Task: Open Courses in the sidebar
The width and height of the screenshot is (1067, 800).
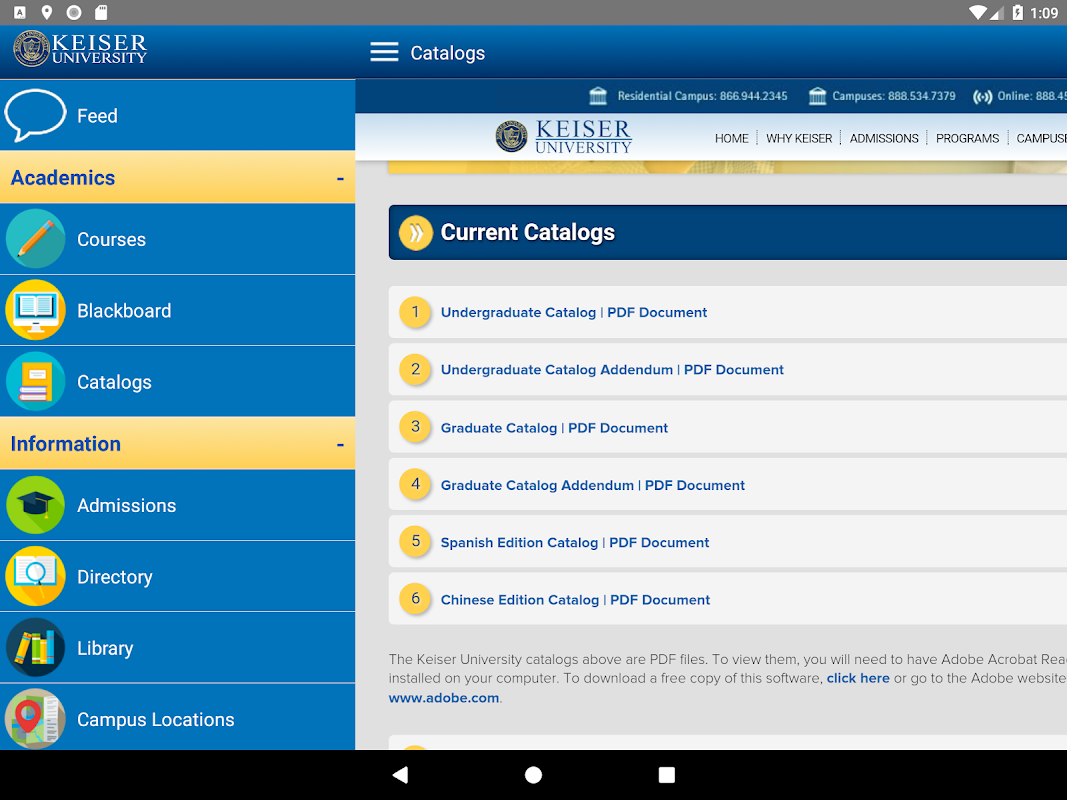Action: 178,239
